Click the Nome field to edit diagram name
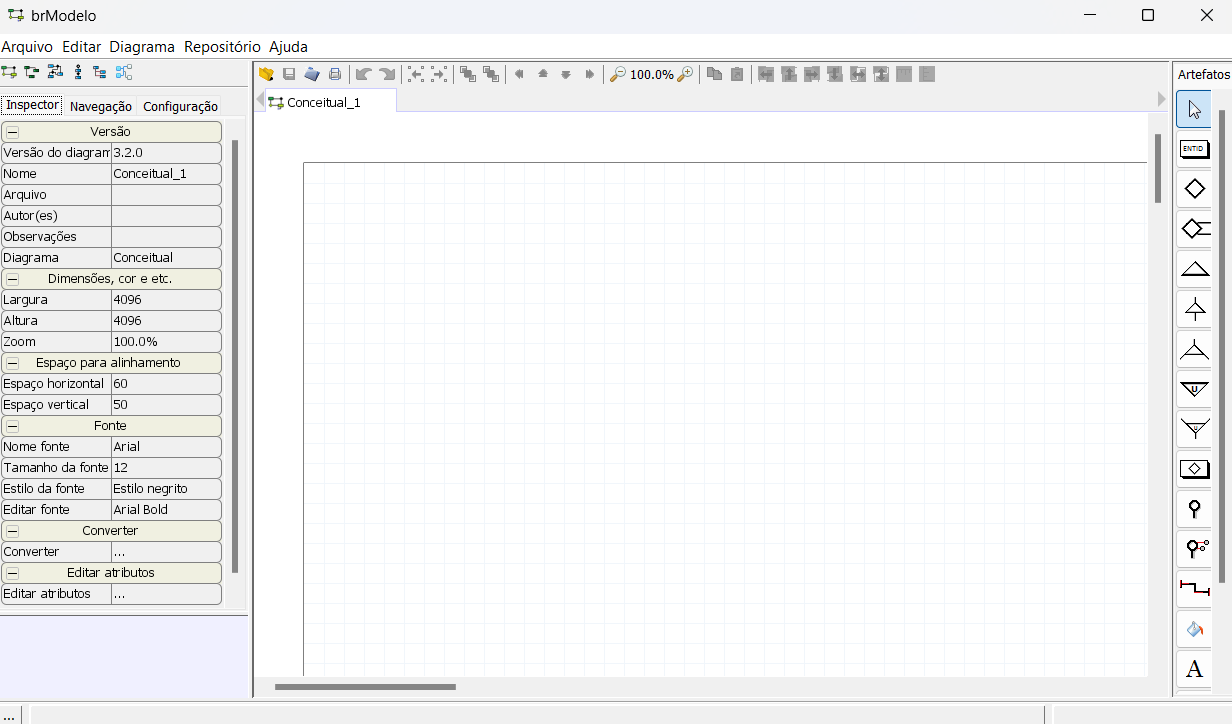Screen dimensions: 1232x724 [166, 173]
